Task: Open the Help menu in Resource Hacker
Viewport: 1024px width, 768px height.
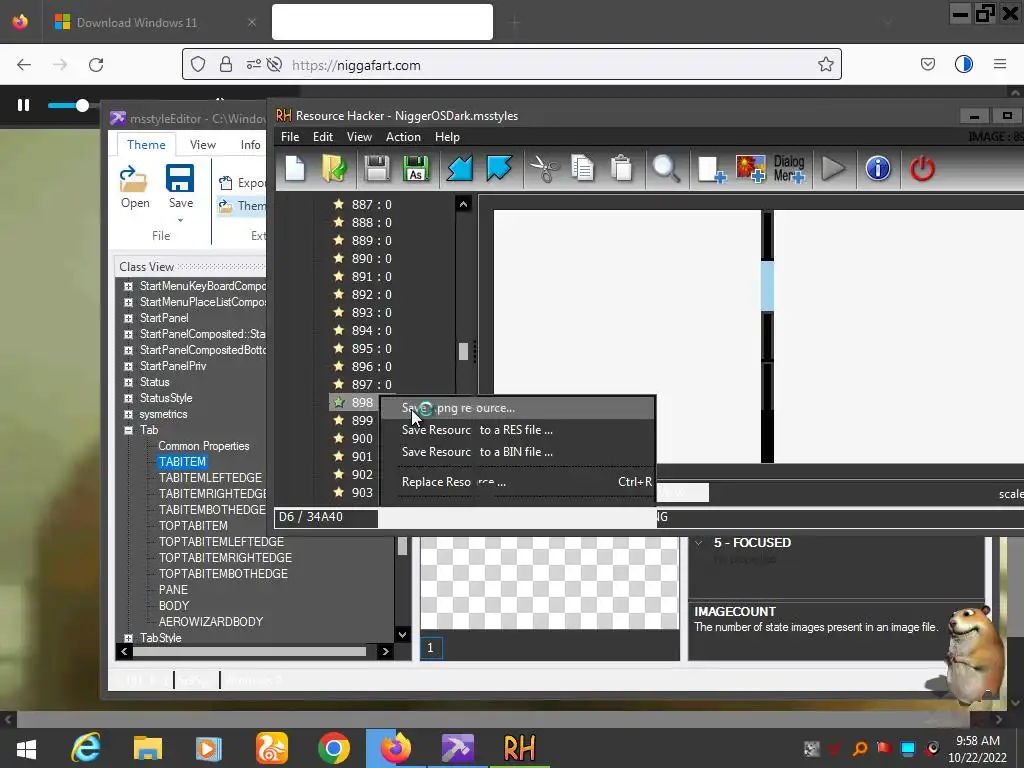Action: [x=447, y=136]
